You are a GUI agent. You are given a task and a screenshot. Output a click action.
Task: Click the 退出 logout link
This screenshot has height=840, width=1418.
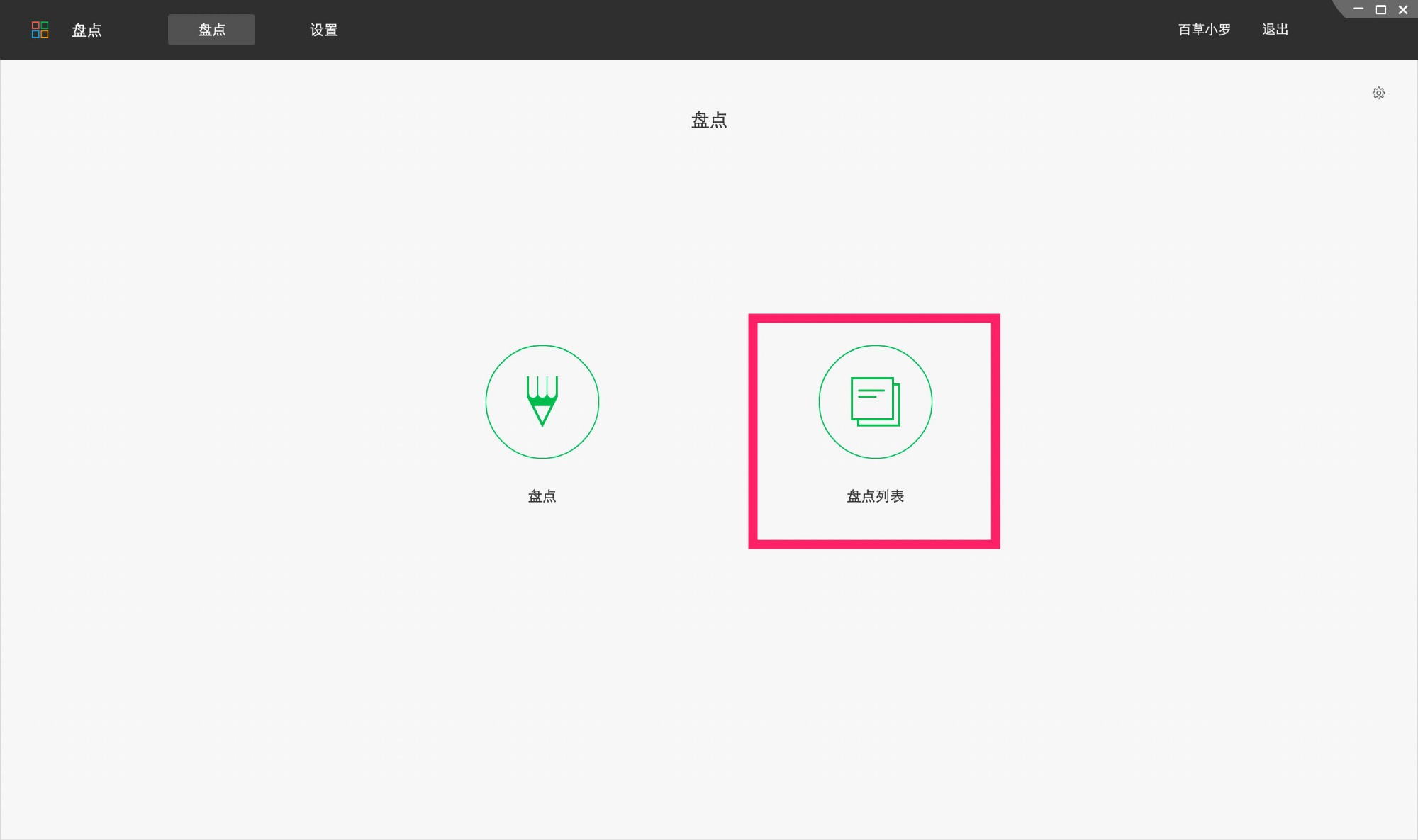pos(1275,30)
